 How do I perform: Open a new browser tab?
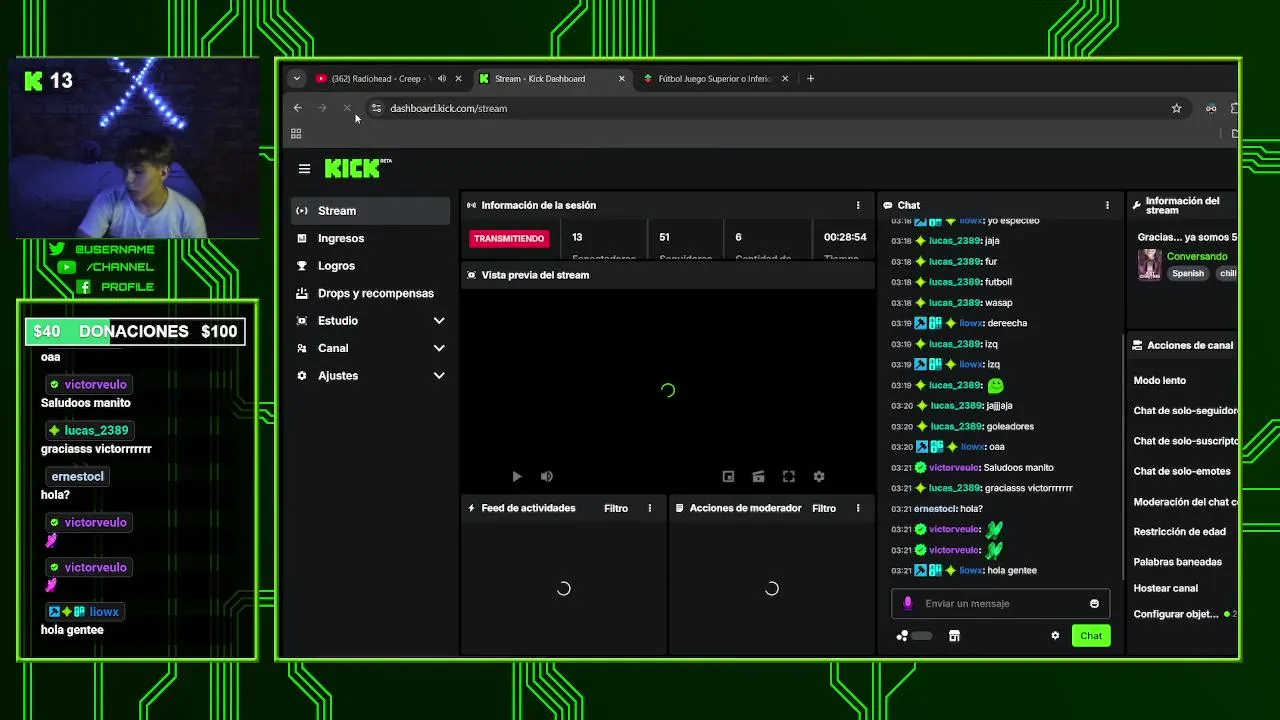[x=810, y=78]
